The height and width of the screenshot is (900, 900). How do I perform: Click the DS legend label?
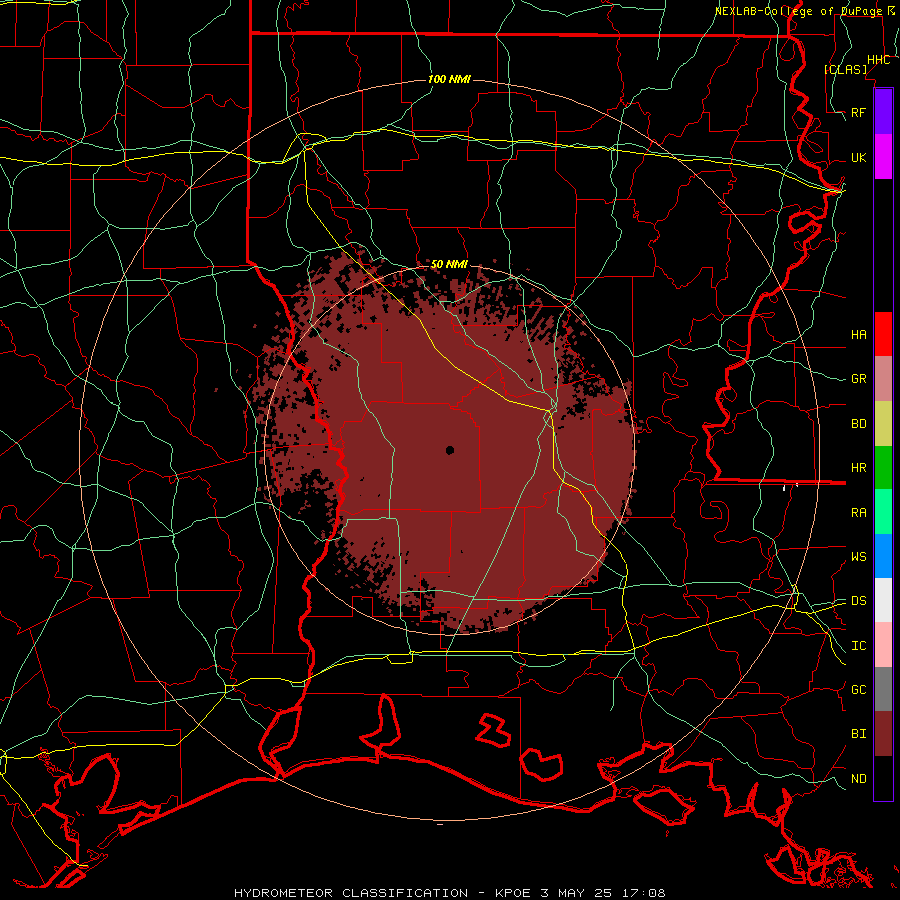coord(858,601)
